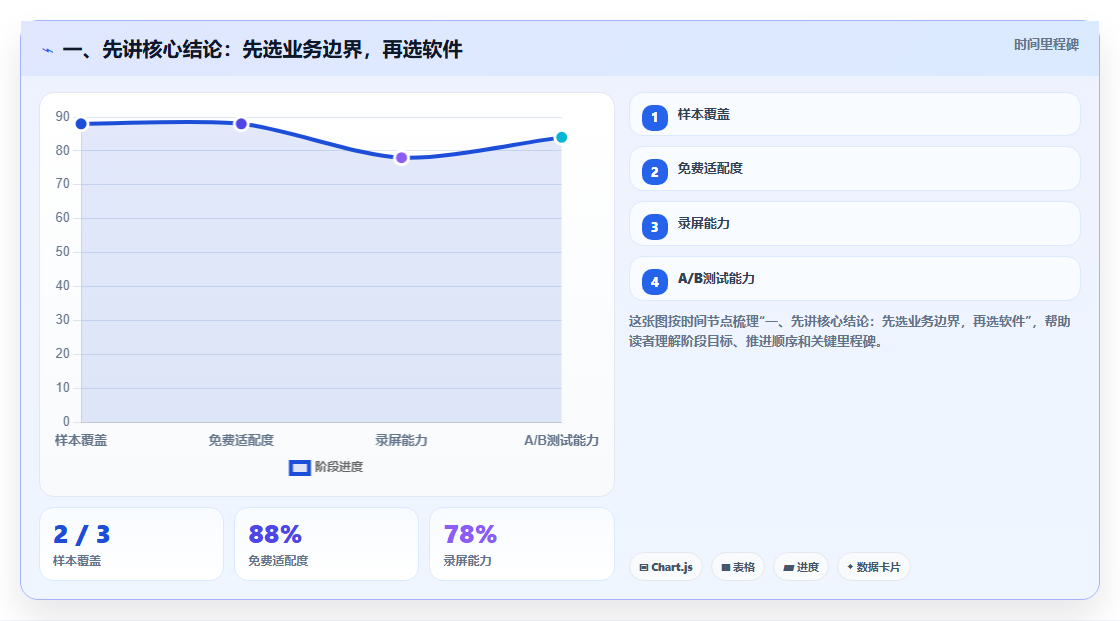Select the purple 录屏能力 data point

point(401,157)
